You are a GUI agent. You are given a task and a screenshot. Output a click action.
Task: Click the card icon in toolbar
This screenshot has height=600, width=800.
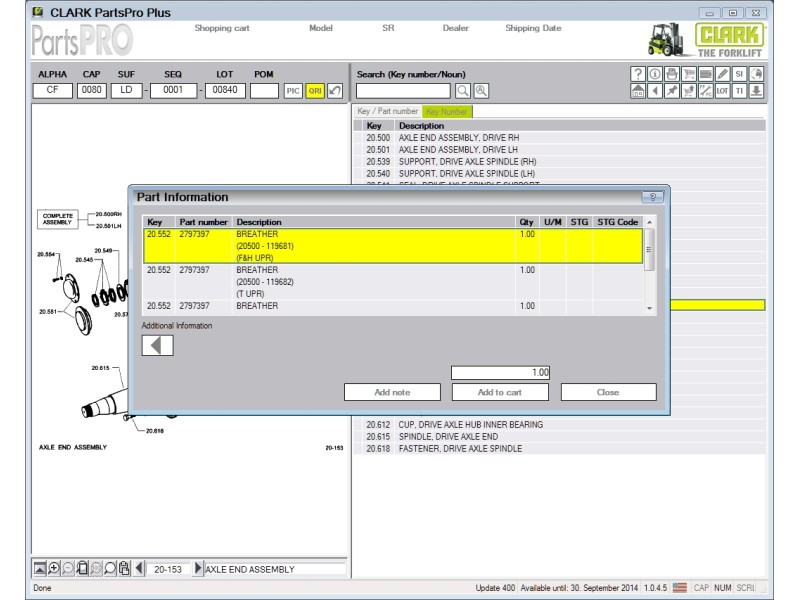(705, 74)
